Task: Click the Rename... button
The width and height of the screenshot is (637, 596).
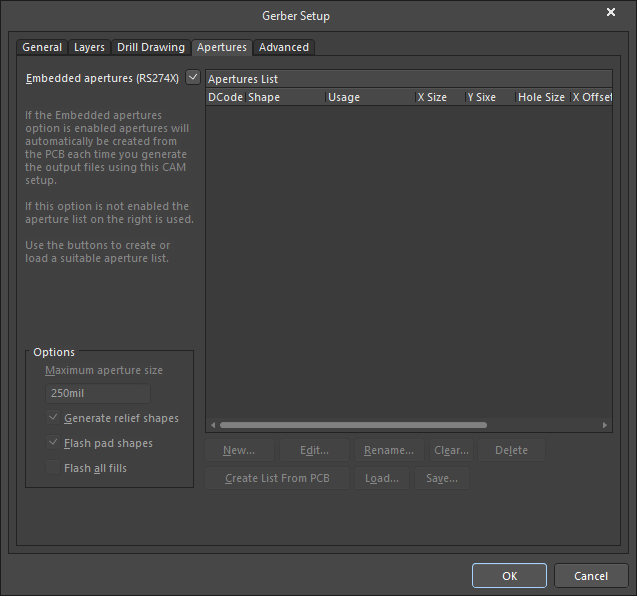Action: click(389, 450)
